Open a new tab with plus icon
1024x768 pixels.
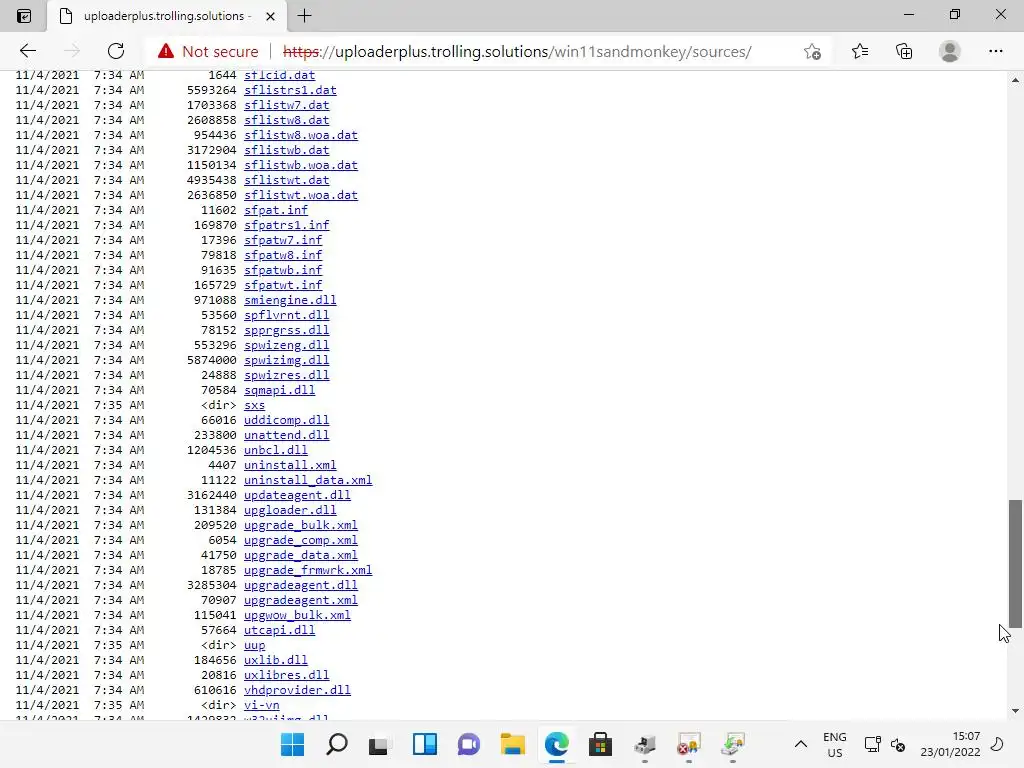[304, 16]
